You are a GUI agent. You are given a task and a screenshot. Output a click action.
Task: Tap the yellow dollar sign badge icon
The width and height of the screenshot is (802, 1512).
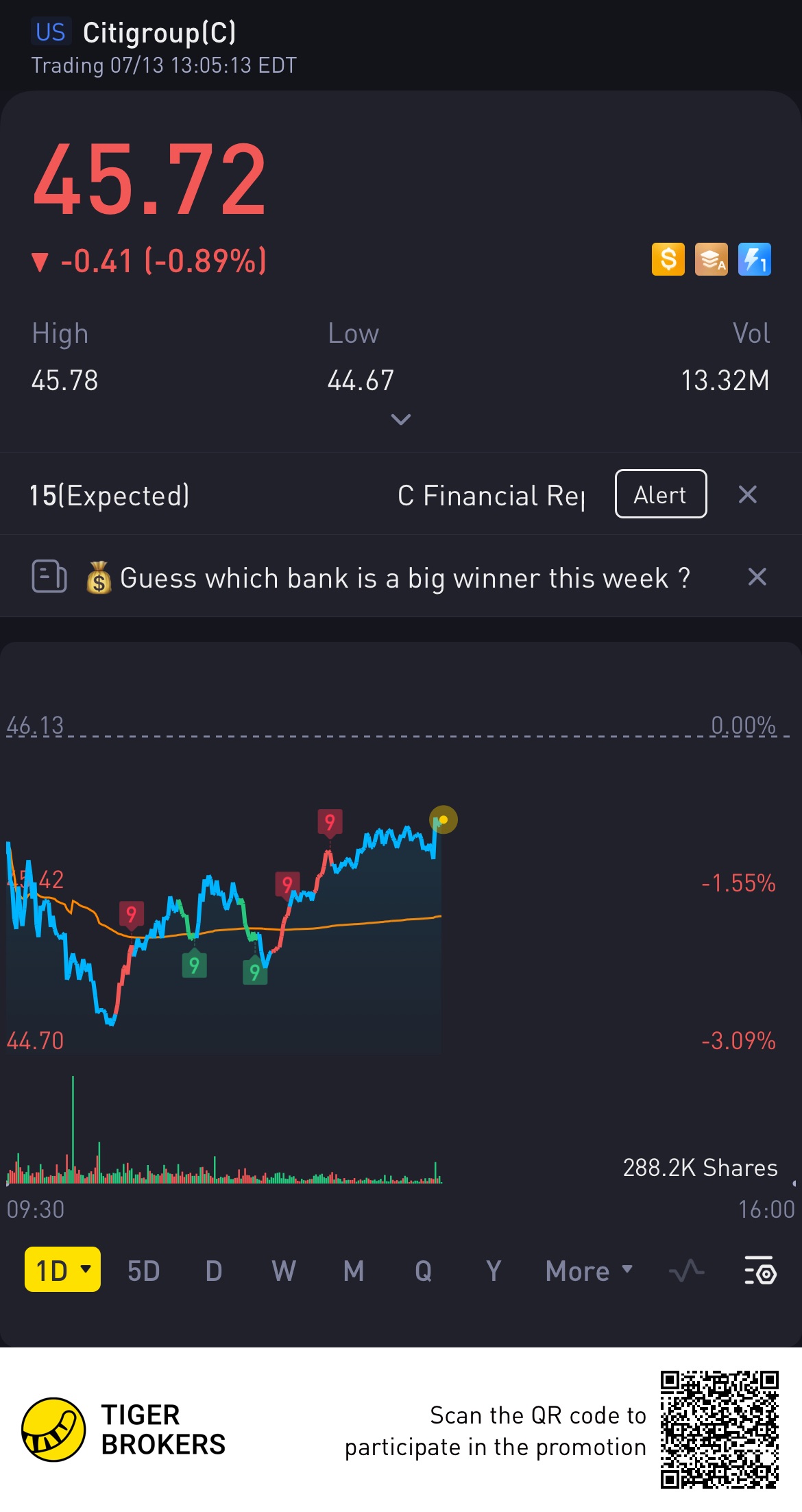point(668,260)
